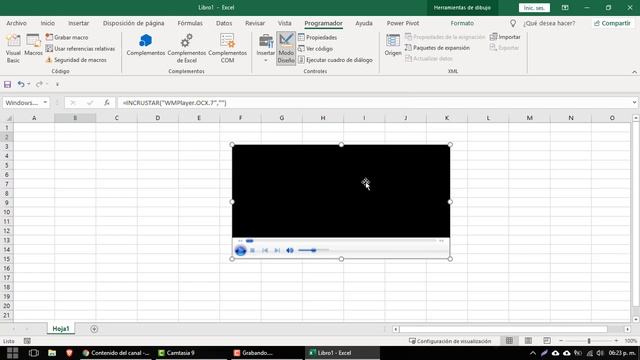Open the Visual Basic editor

[x=13, y=49]
